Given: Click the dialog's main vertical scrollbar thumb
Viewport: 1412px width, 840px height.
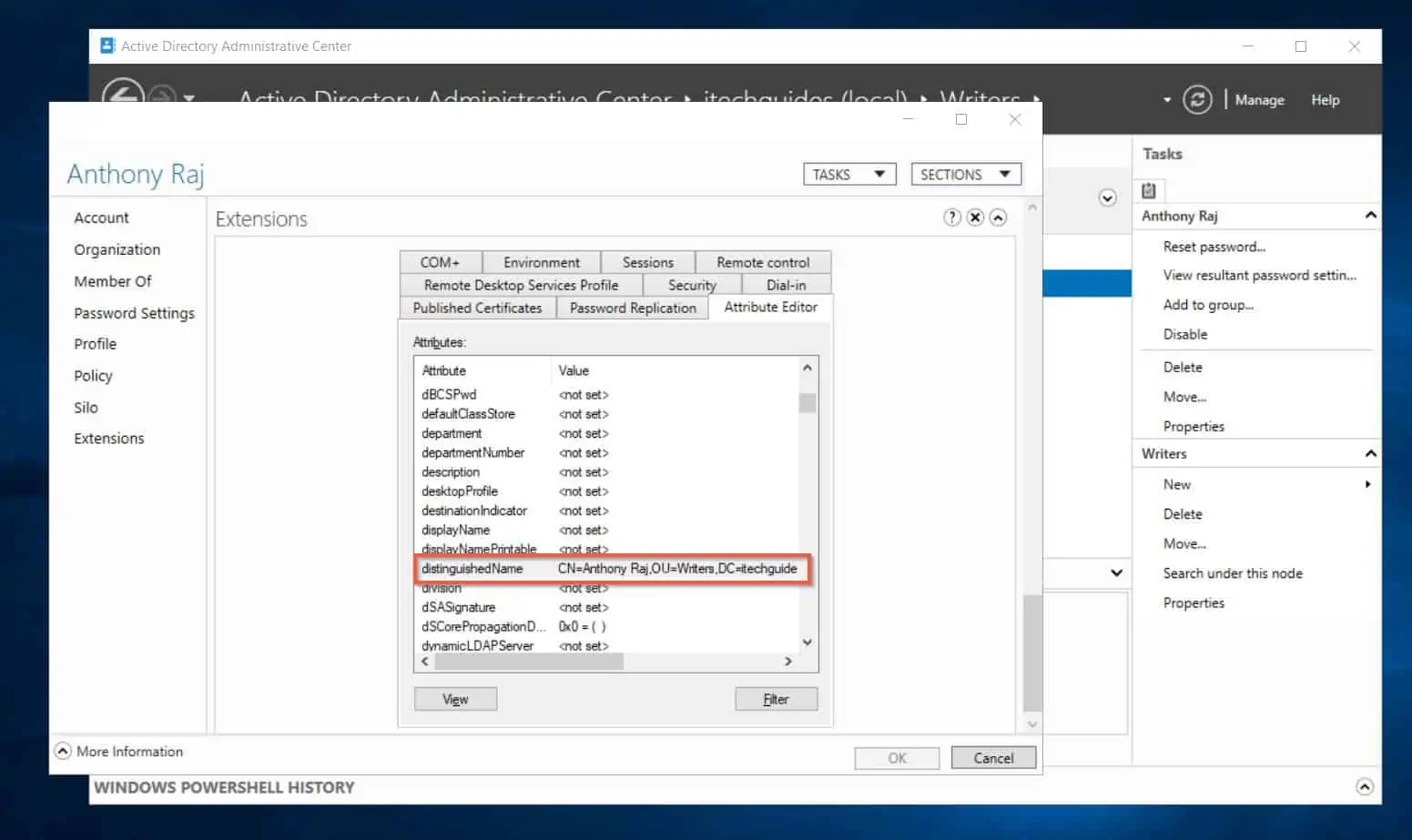Looking at the screenshot, I should click(x=1031, y=653).
